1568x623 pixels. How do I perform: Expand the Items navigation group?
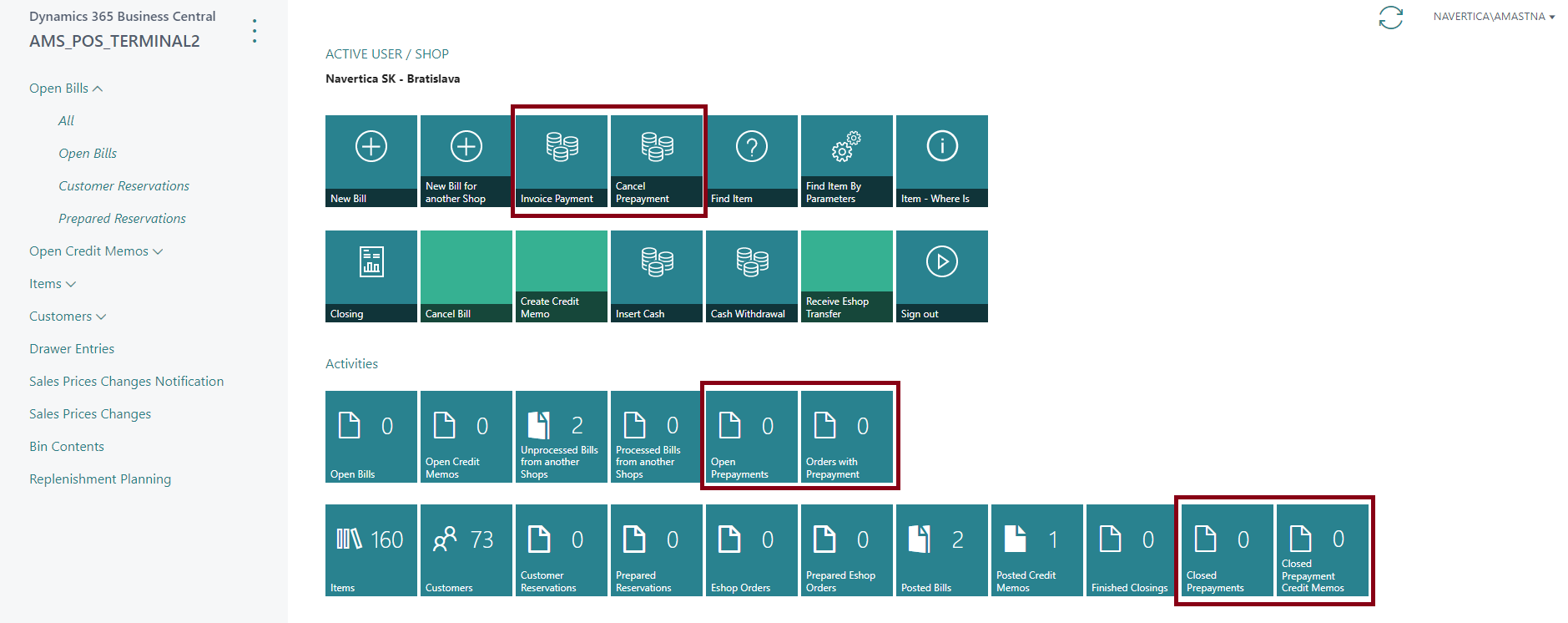(53, 284)
